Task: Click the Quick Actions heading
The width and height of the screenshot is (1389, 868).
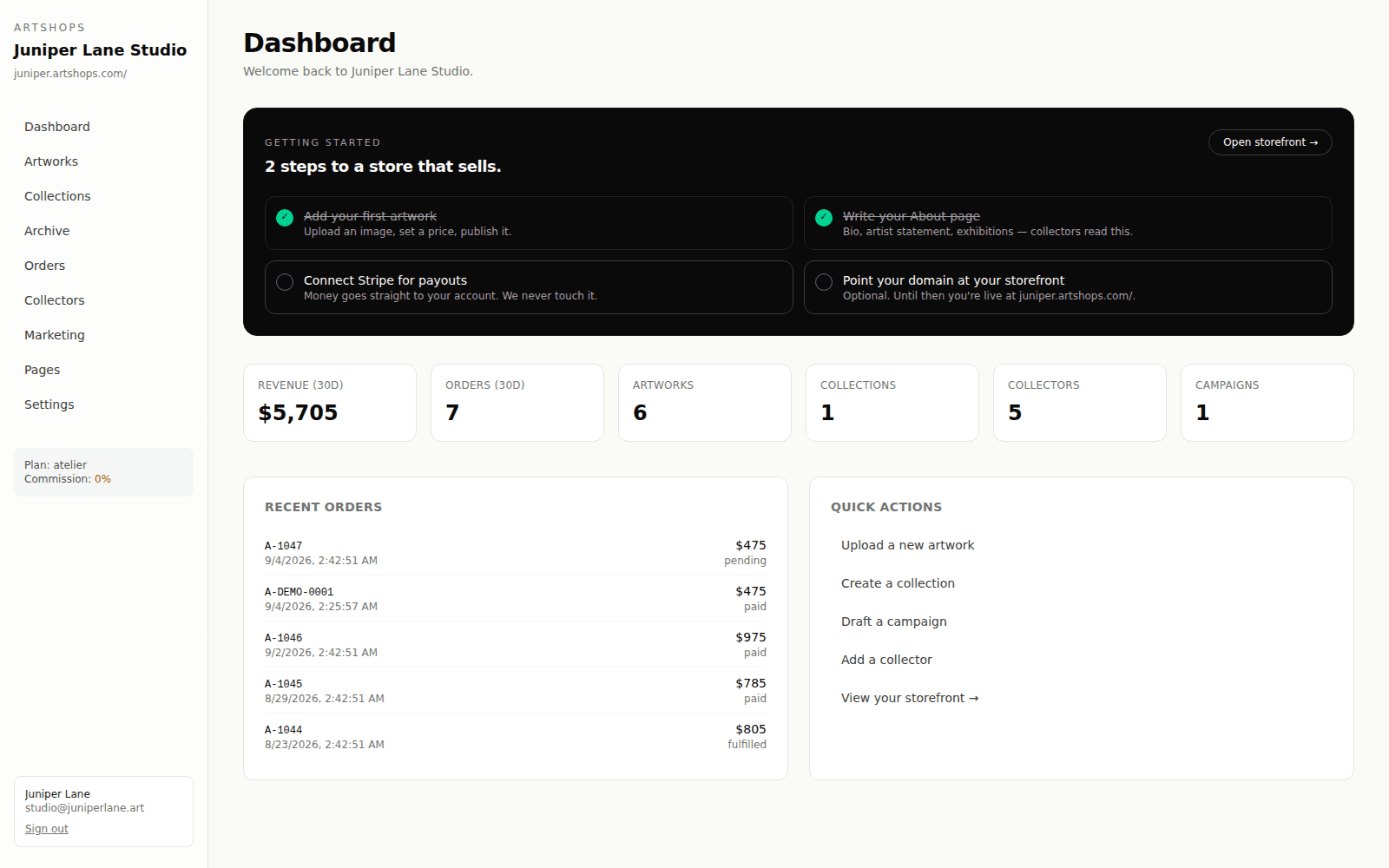Action: point(886,507)
